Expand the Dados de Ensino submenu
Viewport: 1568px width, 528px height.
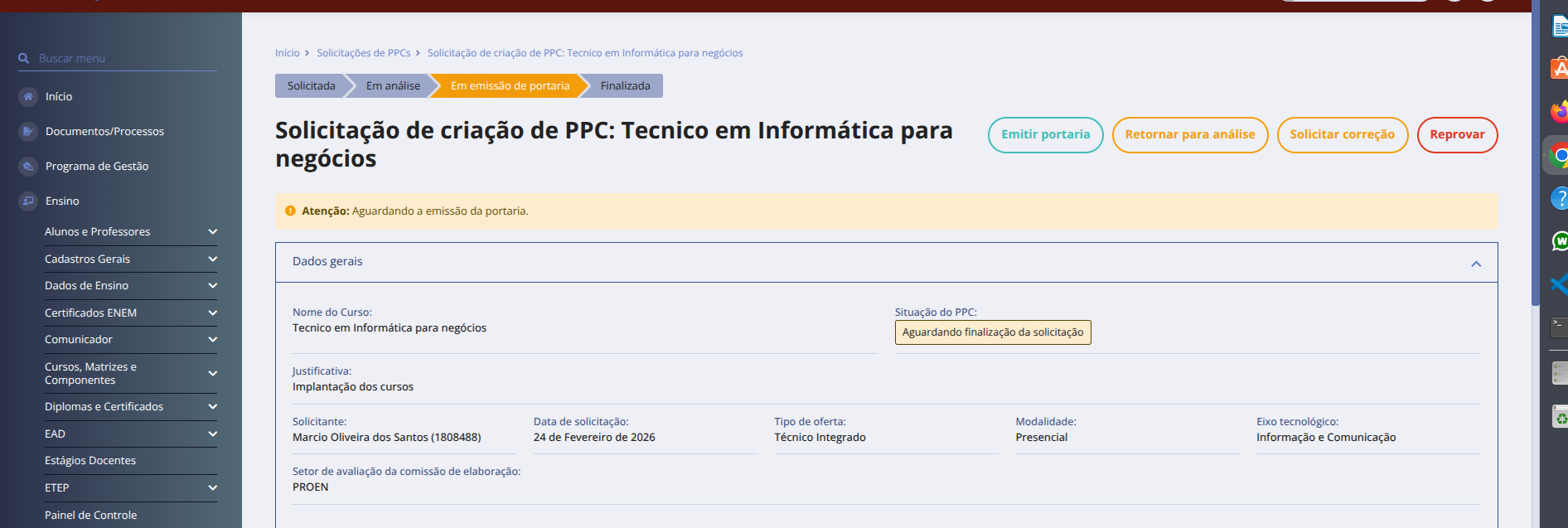(x=212, y=286)
